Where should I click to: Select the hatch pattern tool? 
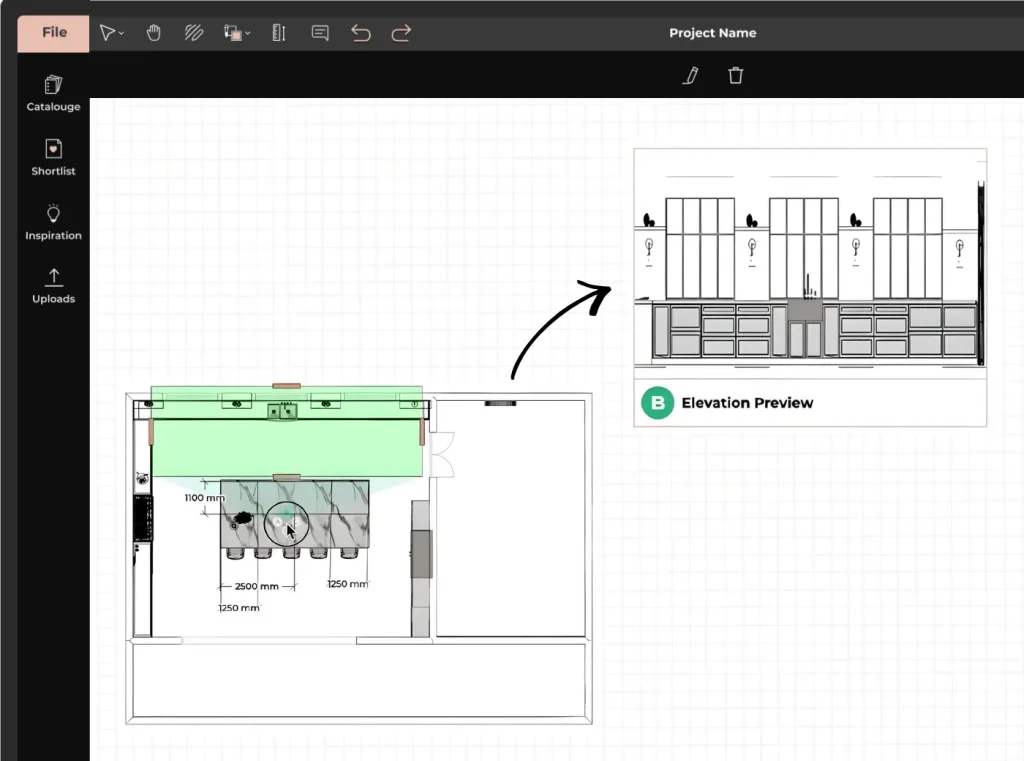coord(194,33)
